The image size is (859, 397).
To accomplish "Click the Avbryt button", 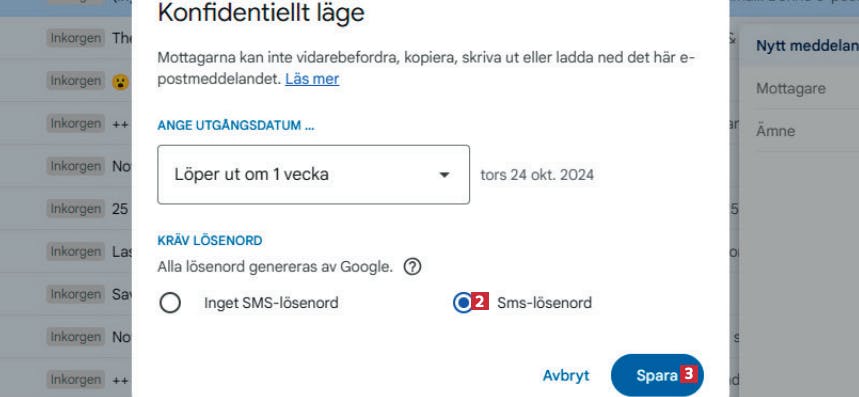I will (x=566, y=376).
